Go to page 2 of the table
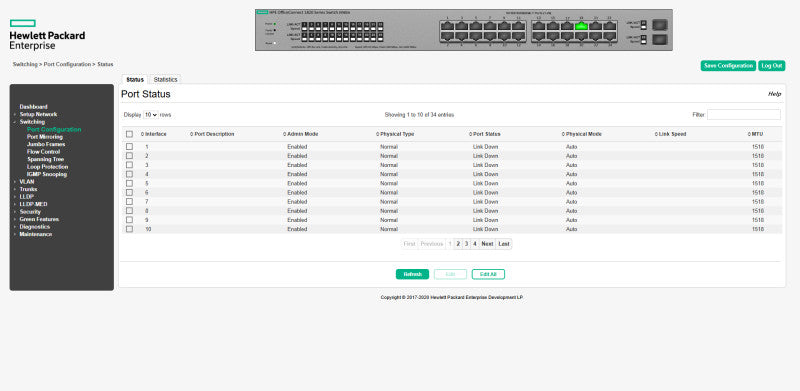Viewport: 800px width, 391px height. 458,244
